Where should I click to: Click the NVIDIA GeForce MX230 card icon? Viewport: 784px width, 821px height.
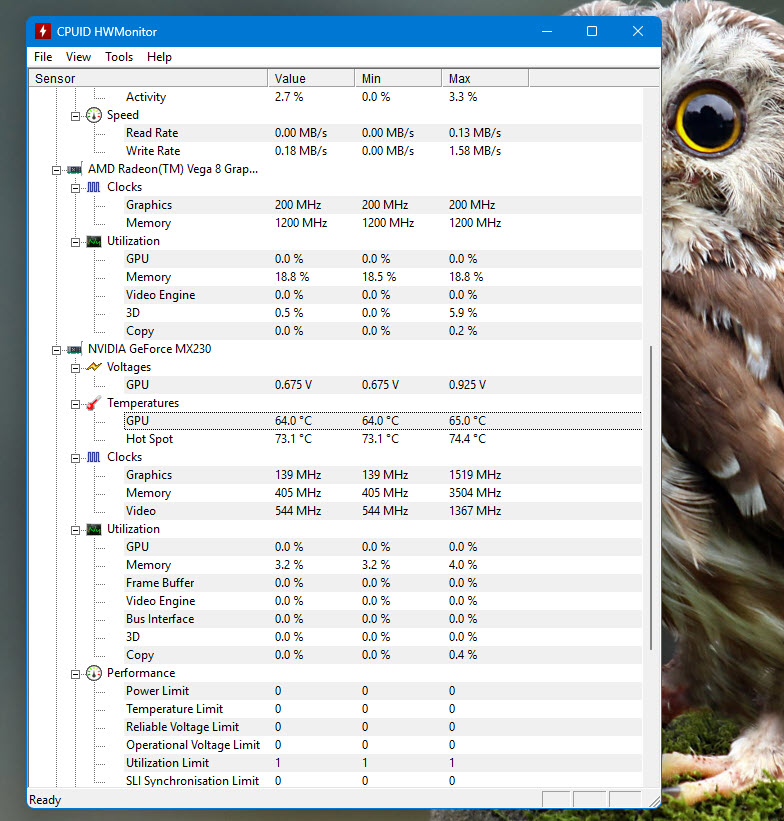point(74,349)
